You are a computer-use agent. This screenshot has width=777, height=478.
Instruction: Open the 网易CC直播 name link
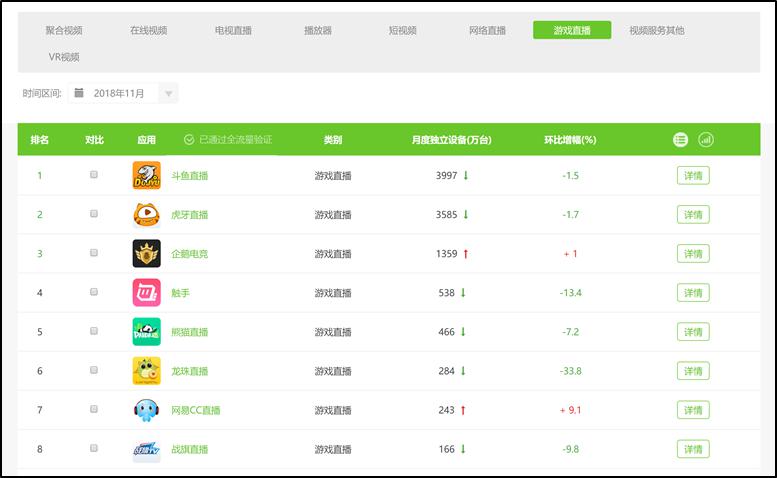(x=196, y=411)
